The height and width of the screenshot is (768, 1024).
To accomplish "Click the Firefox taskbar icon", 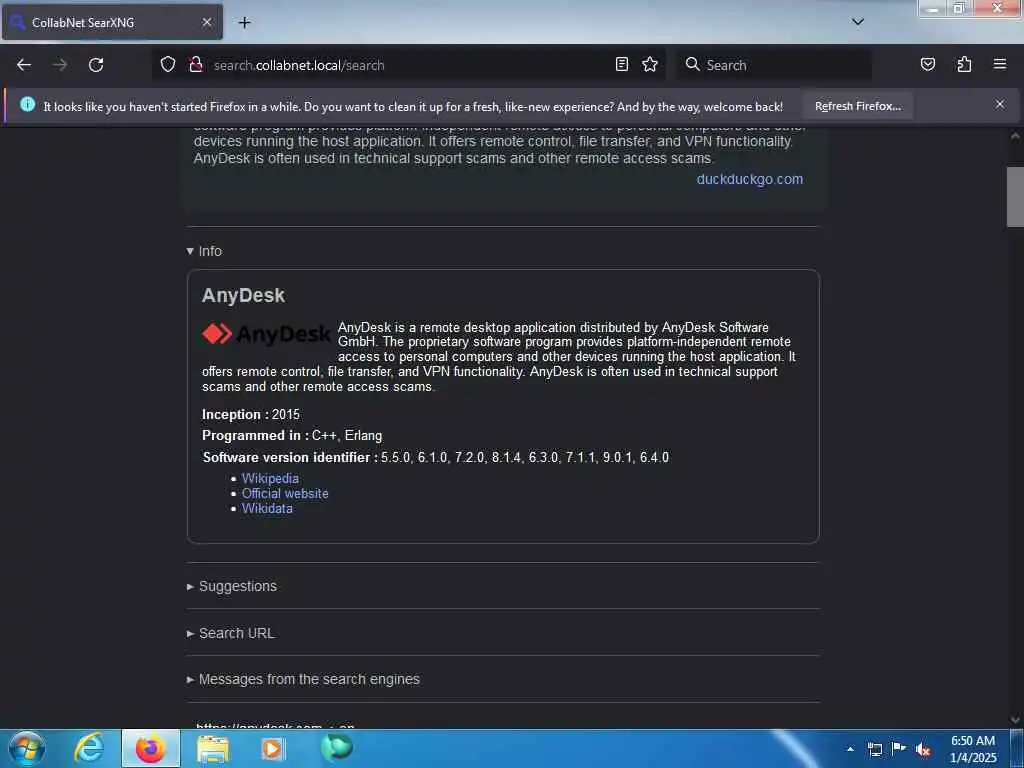I will pos(150,748).
